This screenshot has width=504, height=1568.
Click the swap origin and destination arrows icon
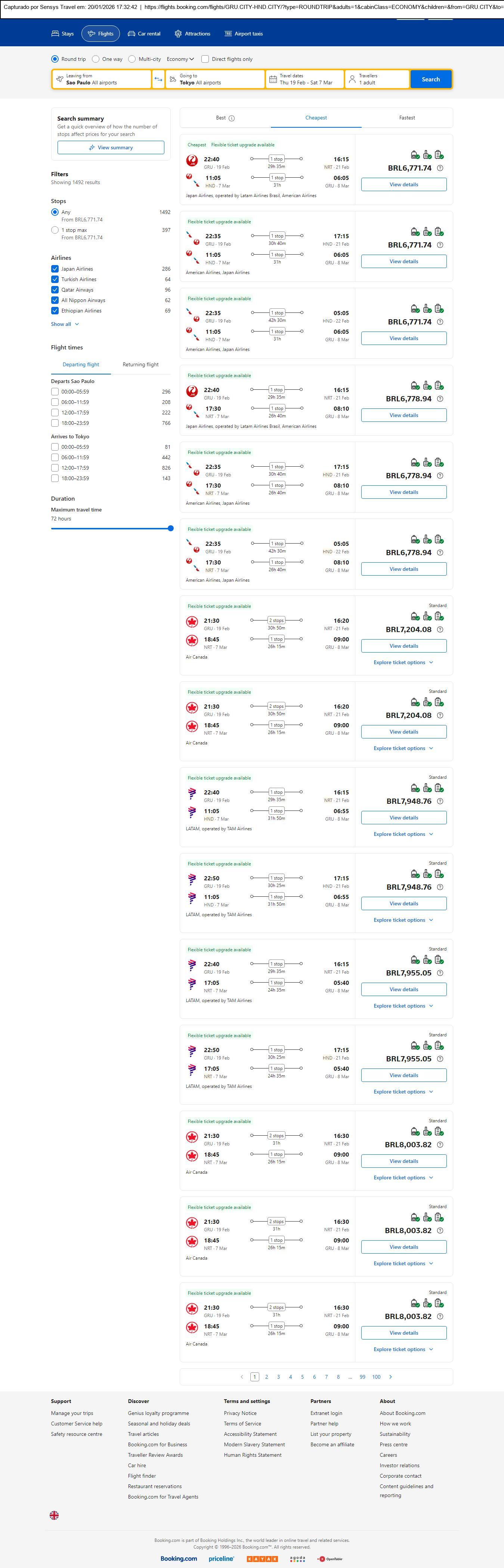point(158,79)
